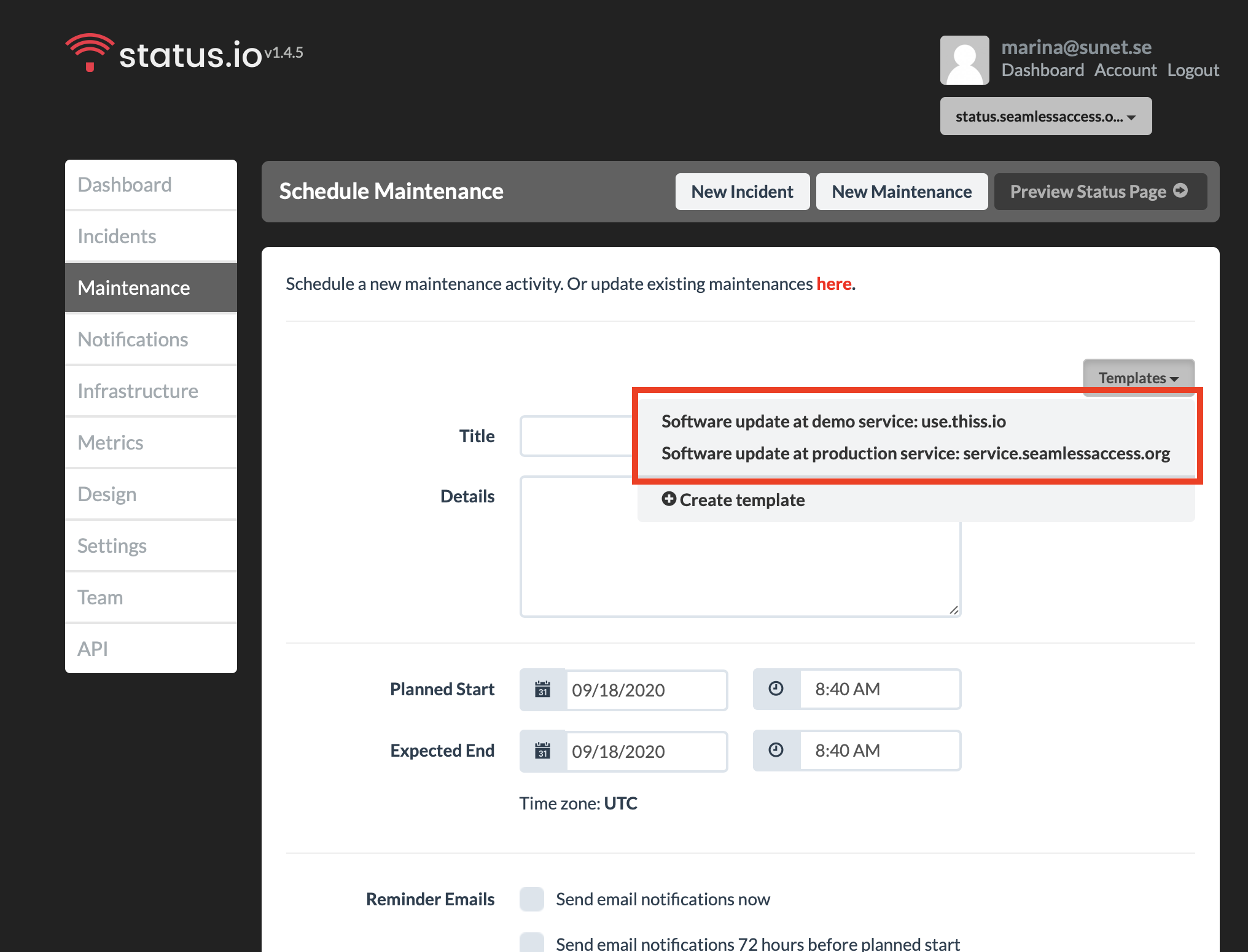This screenshot has height=952, width=1248.
Task: Click the marina@sunet.se email text
Action: (x=1076, y=47)
